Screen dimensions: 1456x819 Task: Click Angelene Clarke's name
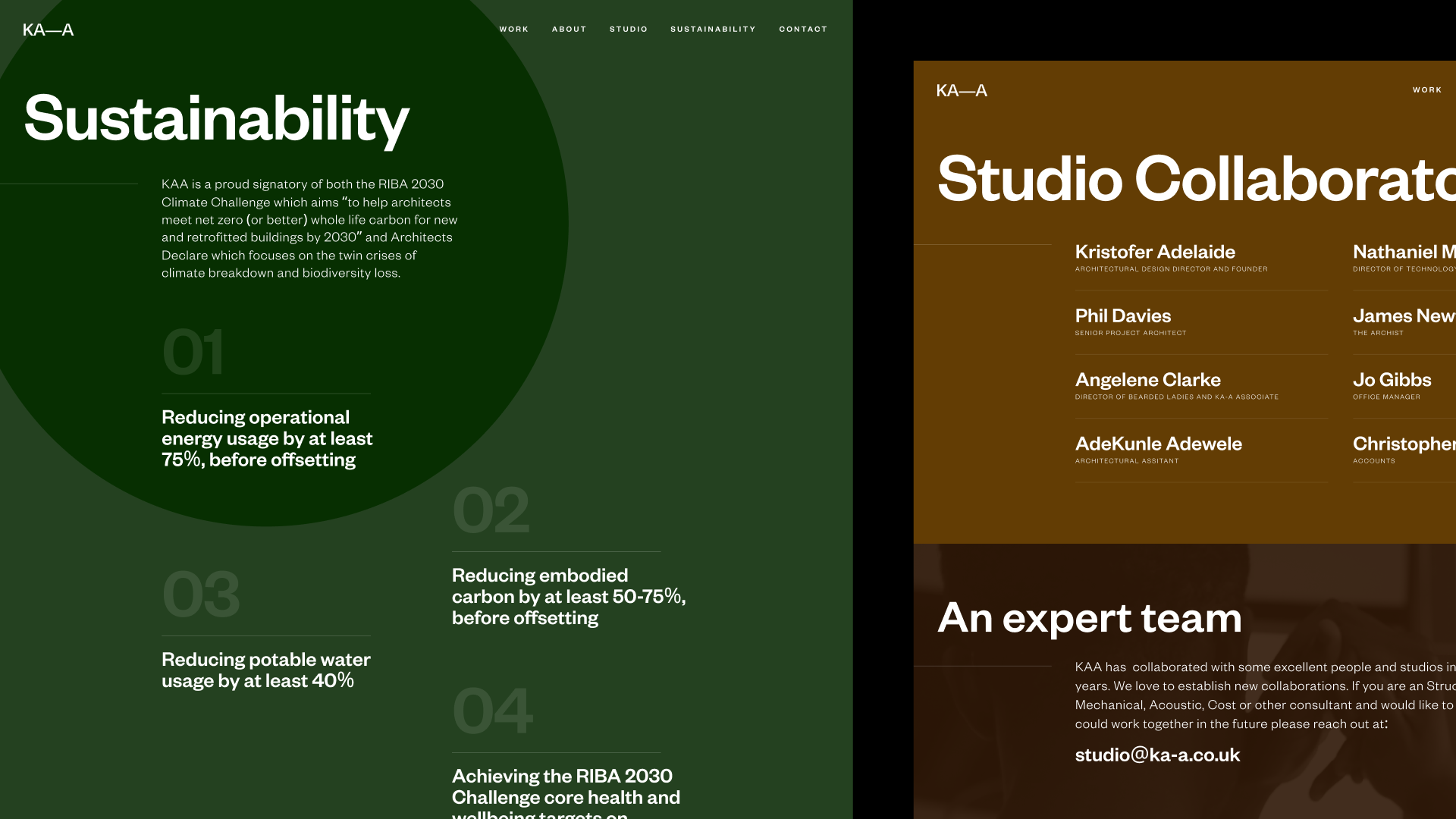(x=1147, y=379)
